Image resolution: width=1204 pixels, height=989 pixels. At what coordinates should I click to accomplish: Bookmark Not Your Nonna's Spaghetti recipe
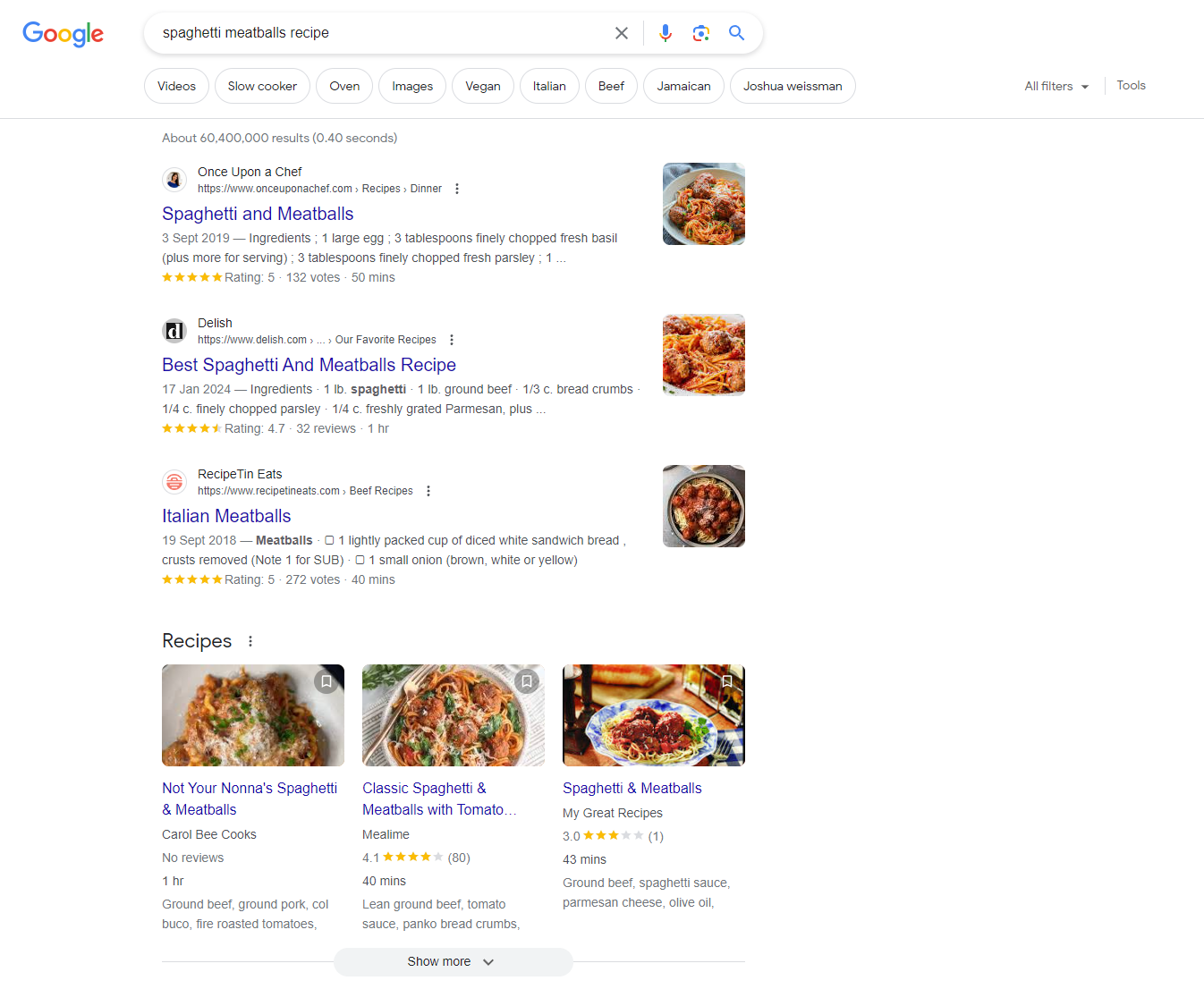[x=326, y=681]
